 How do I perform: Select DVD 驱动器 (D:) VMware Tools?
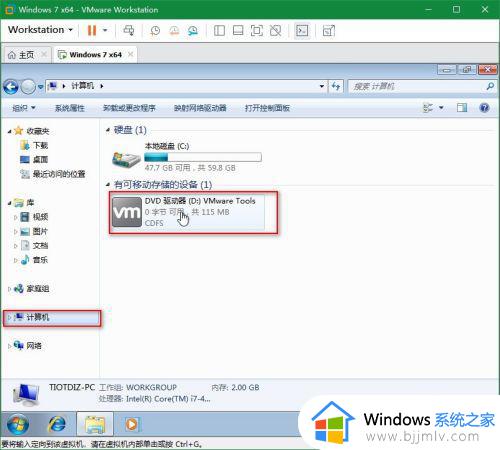188,212
